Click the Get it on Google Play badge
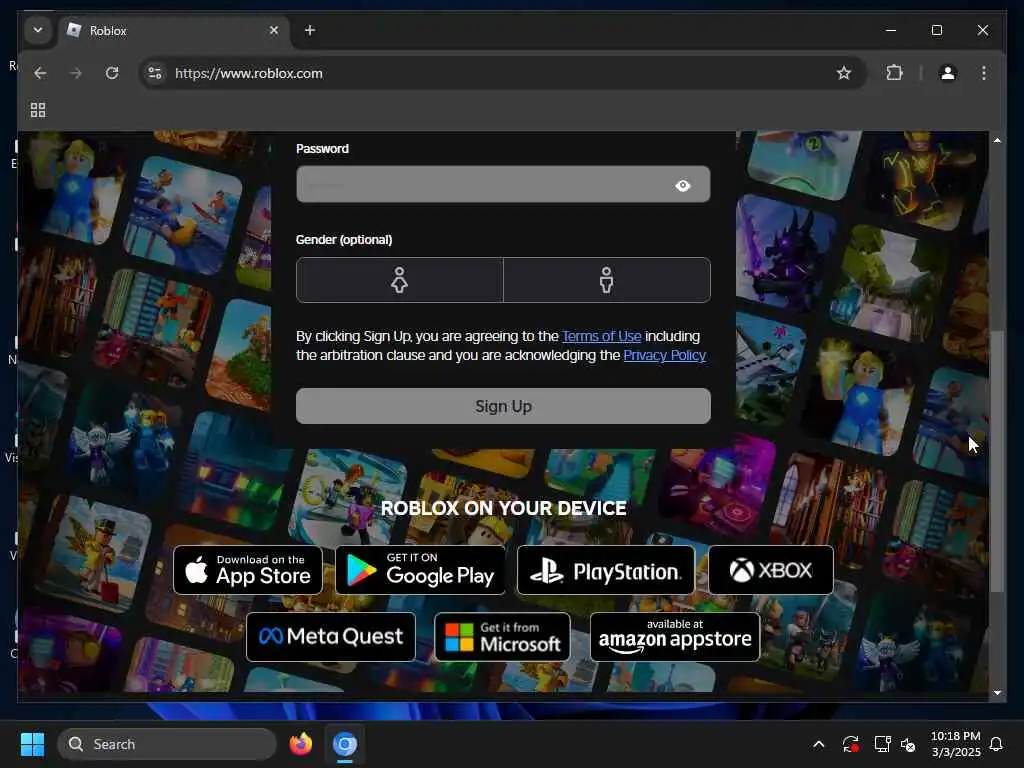The width and height of the screenshot is (1024, 768). point(420,570)
